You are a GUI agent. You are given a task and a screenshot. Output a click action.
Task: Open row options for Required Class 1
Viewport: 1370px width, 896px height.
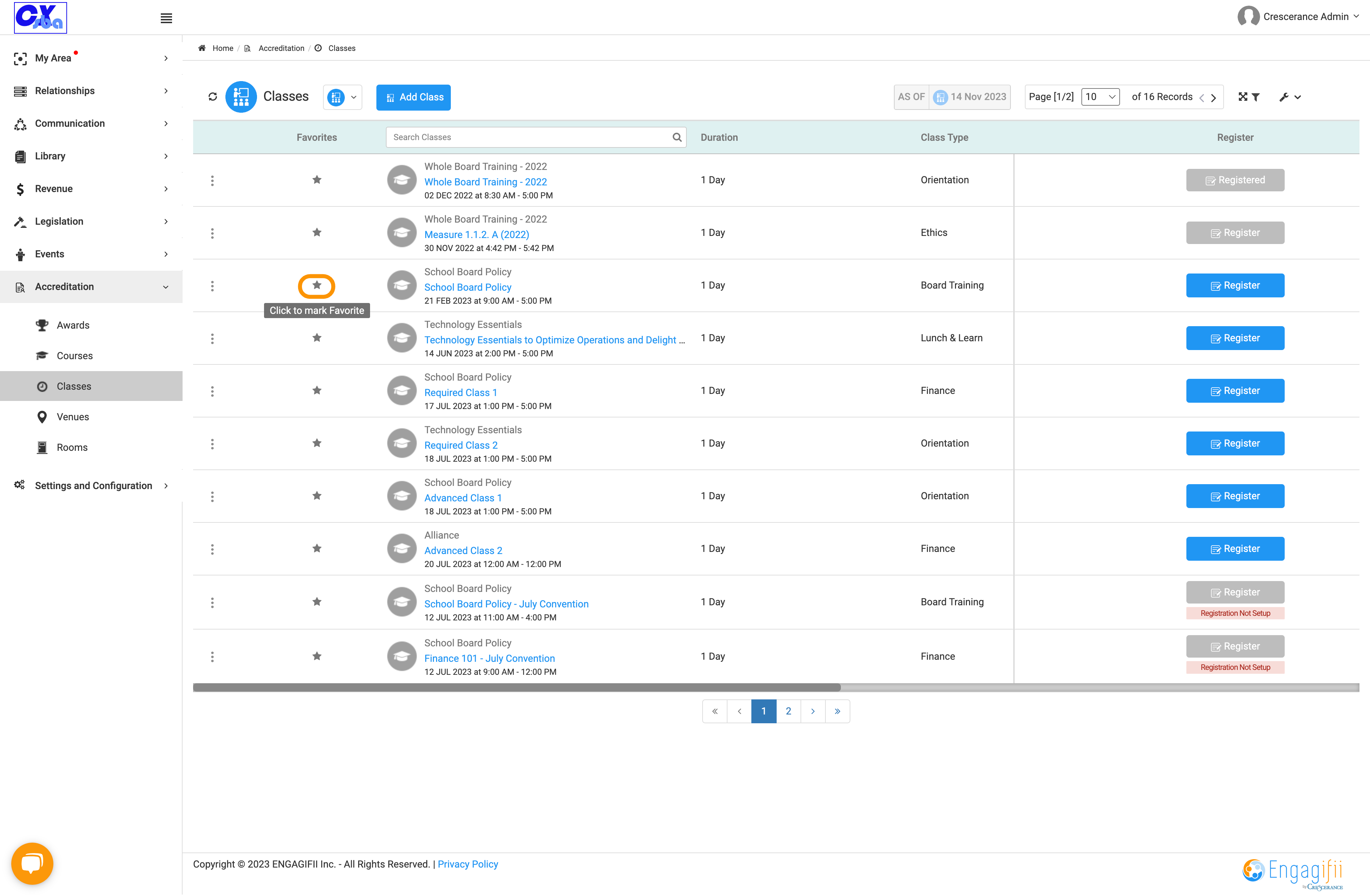pyautogui.click(x=212, y=391)
